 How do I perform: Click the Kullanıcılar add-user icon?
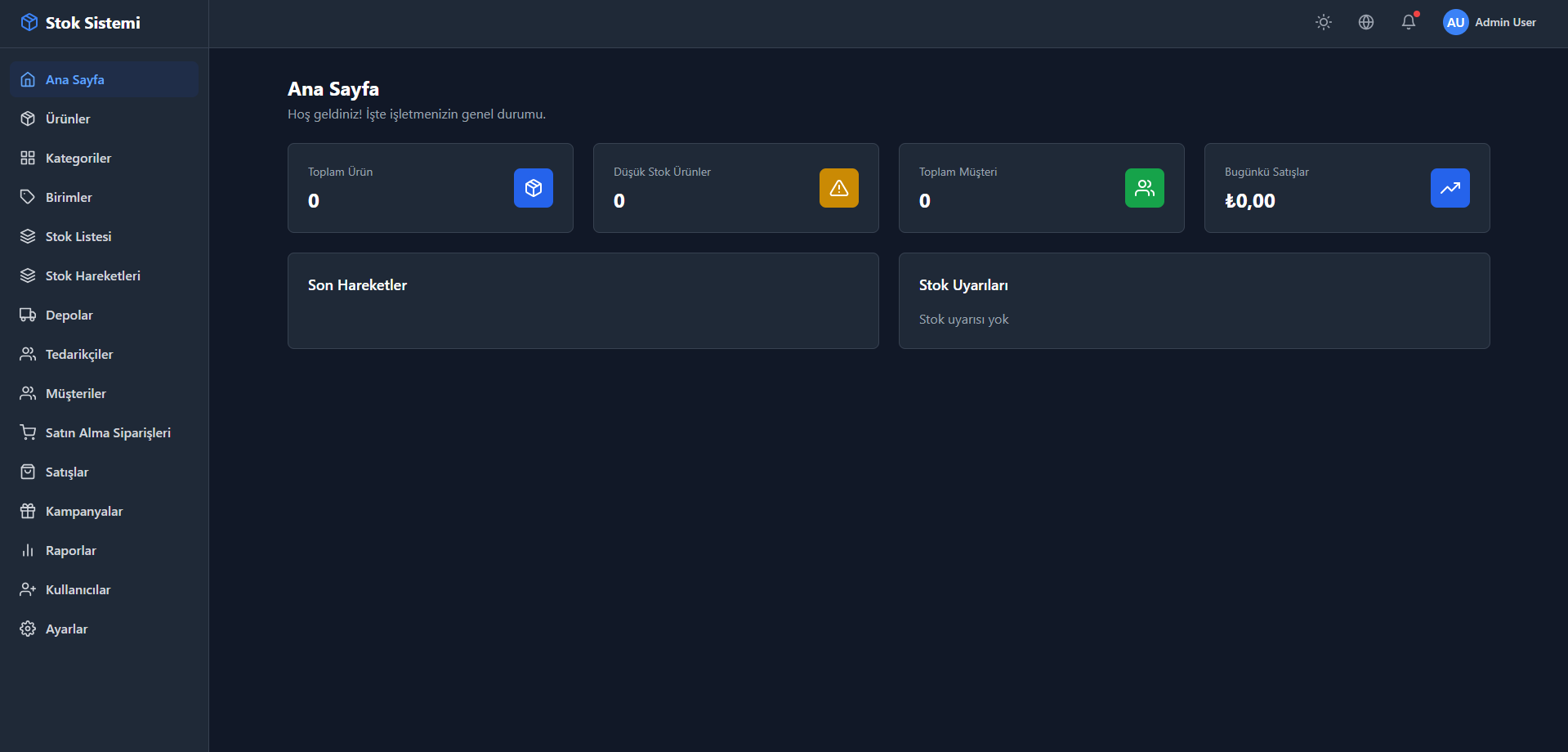coord(28,589)
